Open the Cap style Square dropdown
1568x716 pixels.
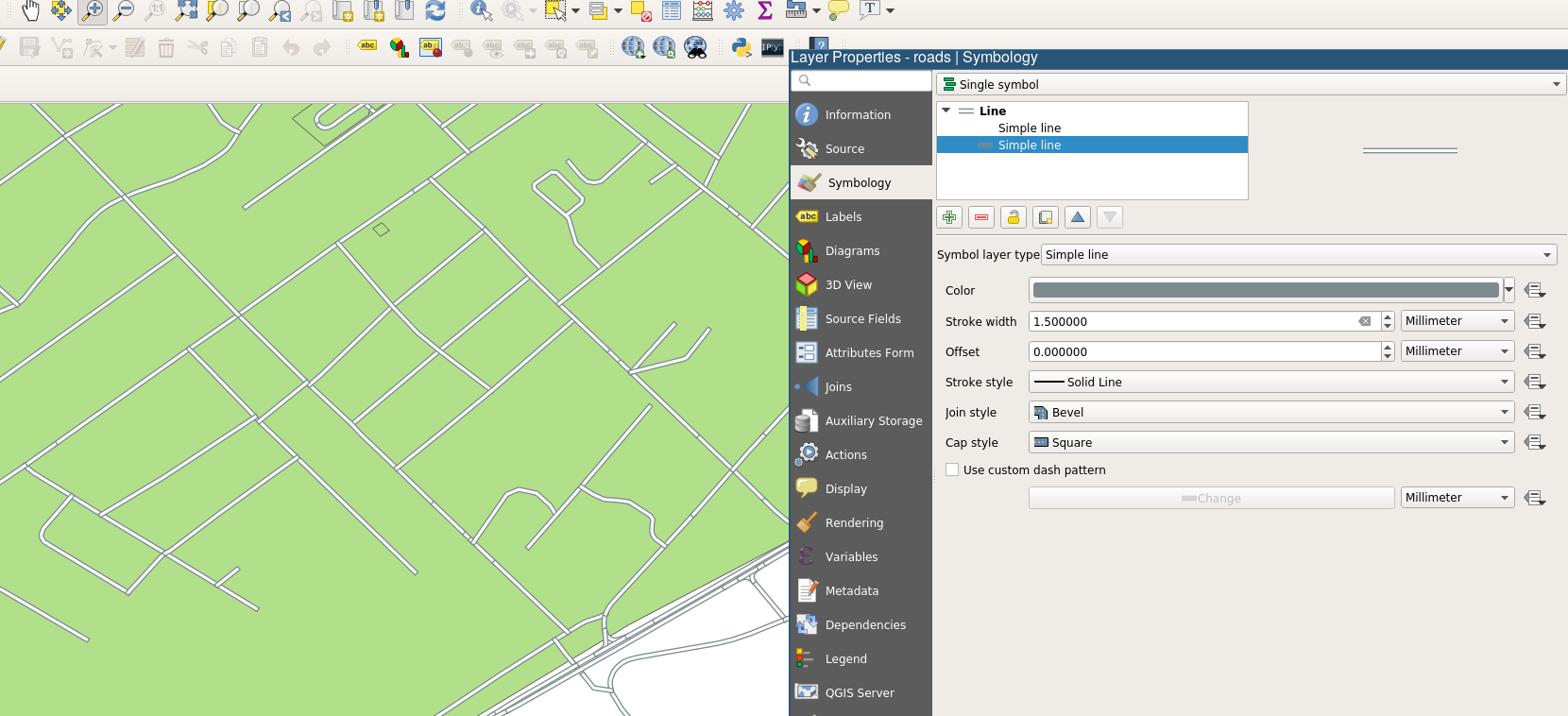1270,442
